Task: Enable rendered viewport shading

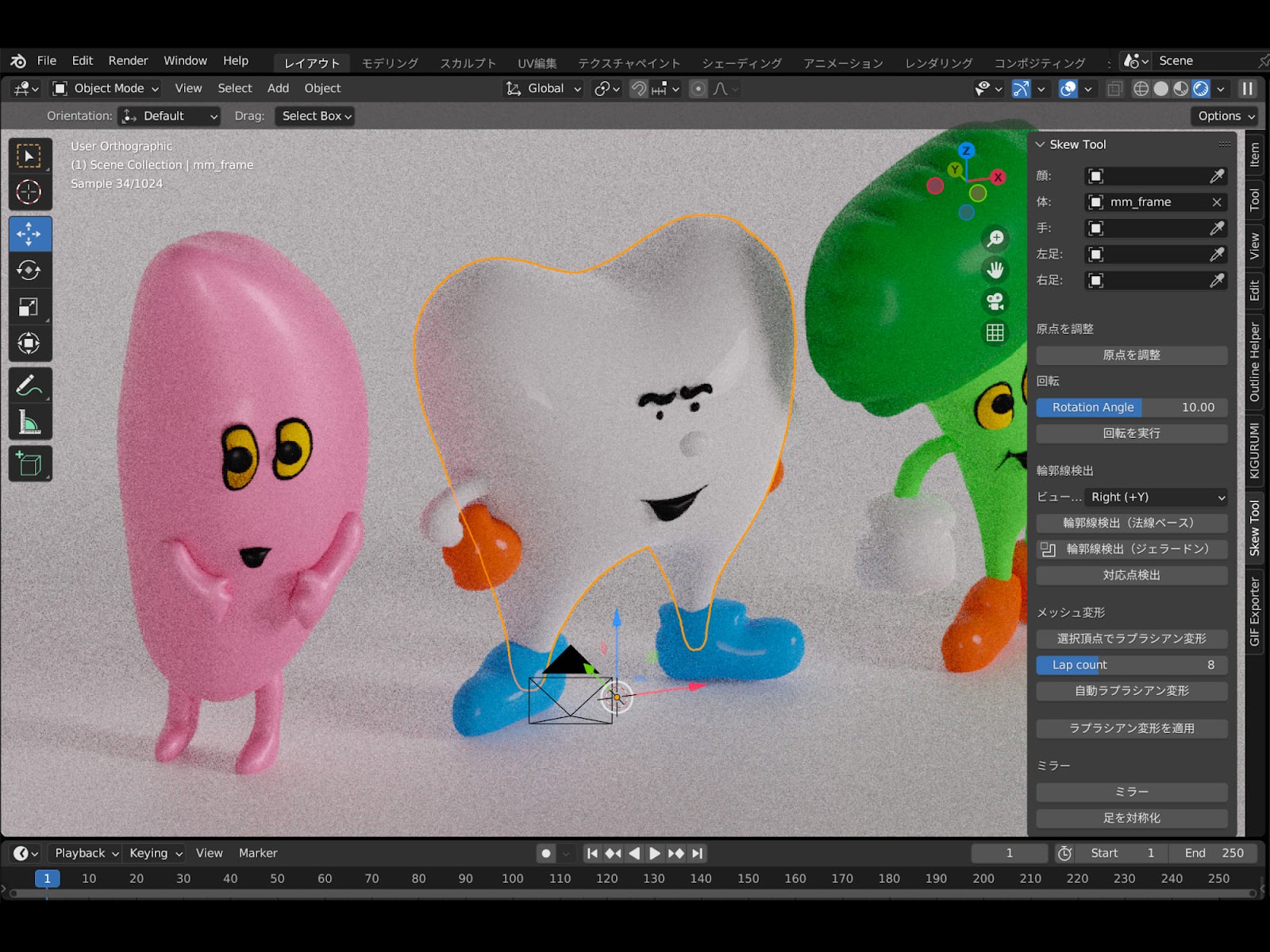Action: (1201, 88)
